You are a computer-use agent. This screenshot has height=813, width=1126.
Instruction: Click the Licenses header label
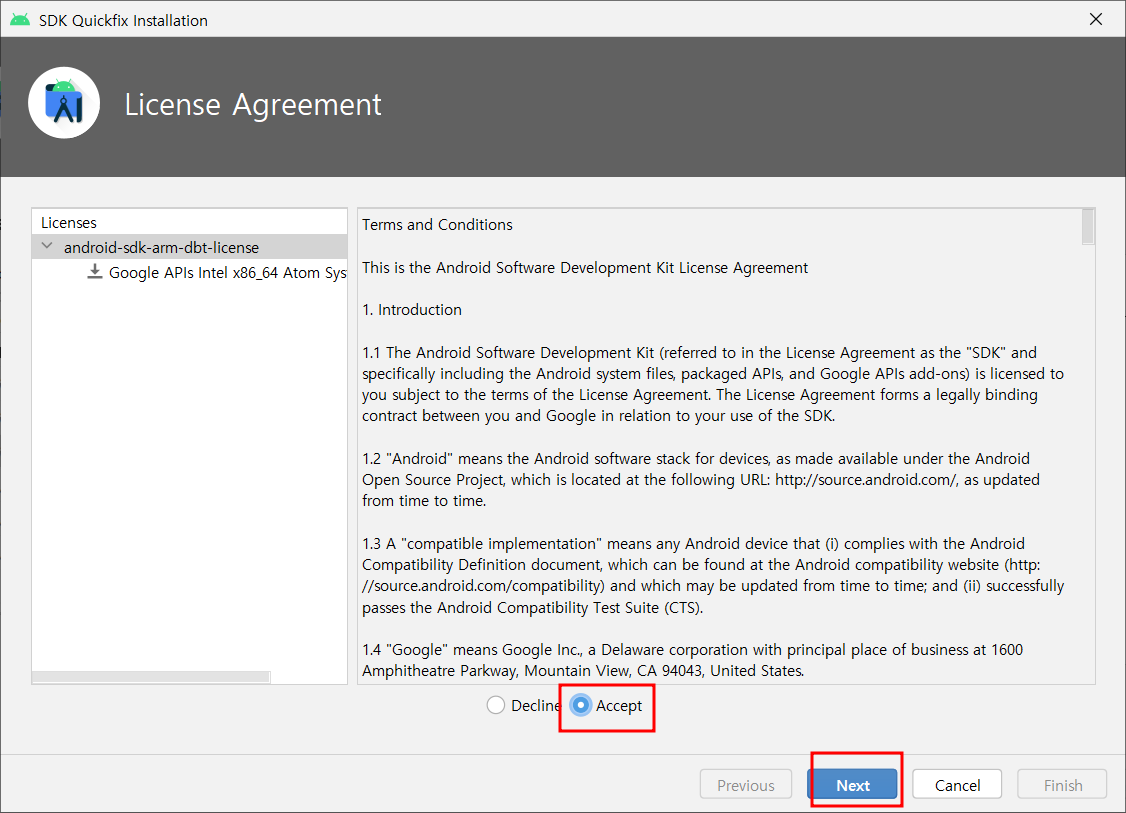coord(69,223)
